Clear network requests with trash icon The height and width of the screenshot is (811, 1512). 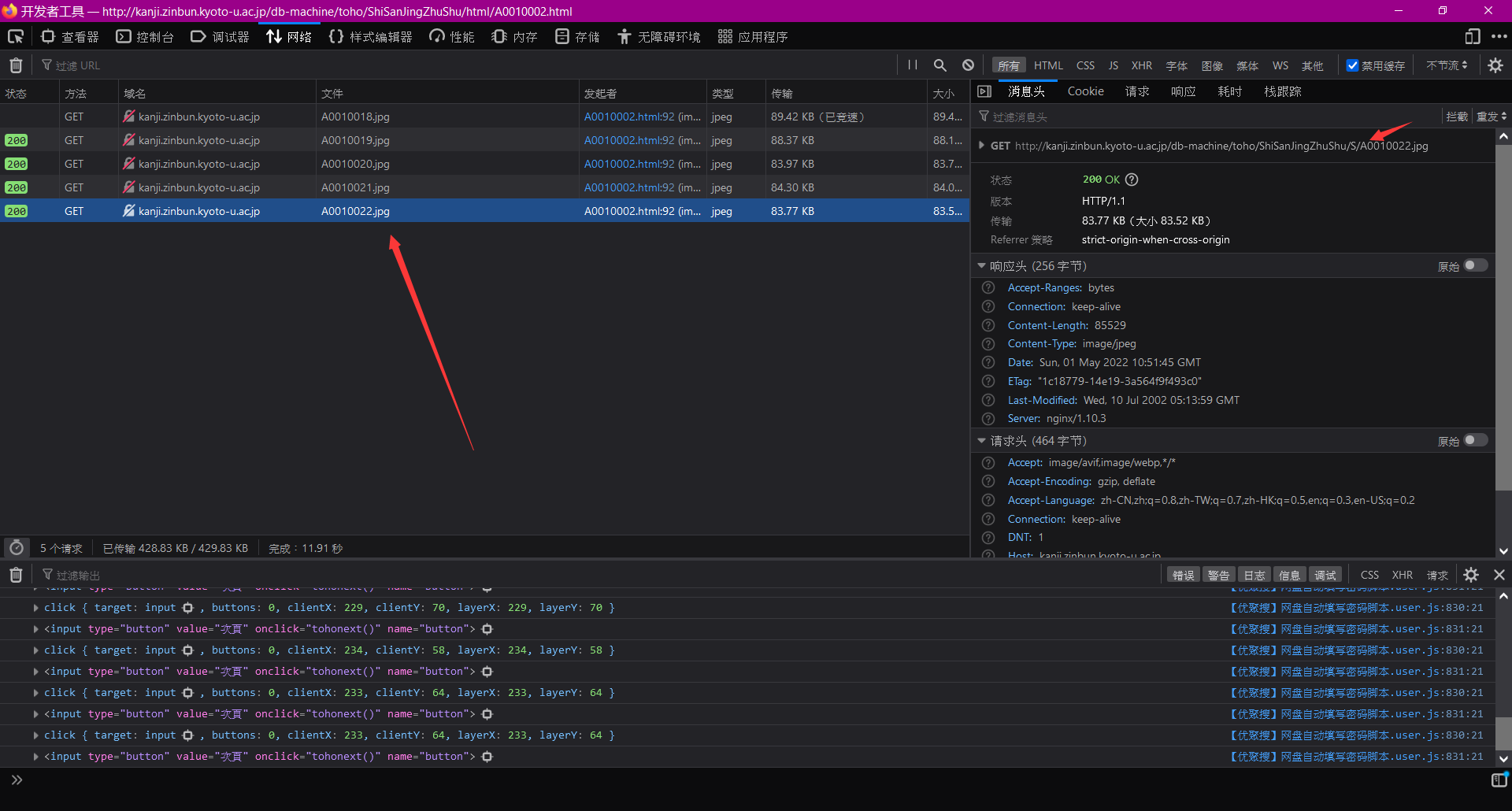16,65
